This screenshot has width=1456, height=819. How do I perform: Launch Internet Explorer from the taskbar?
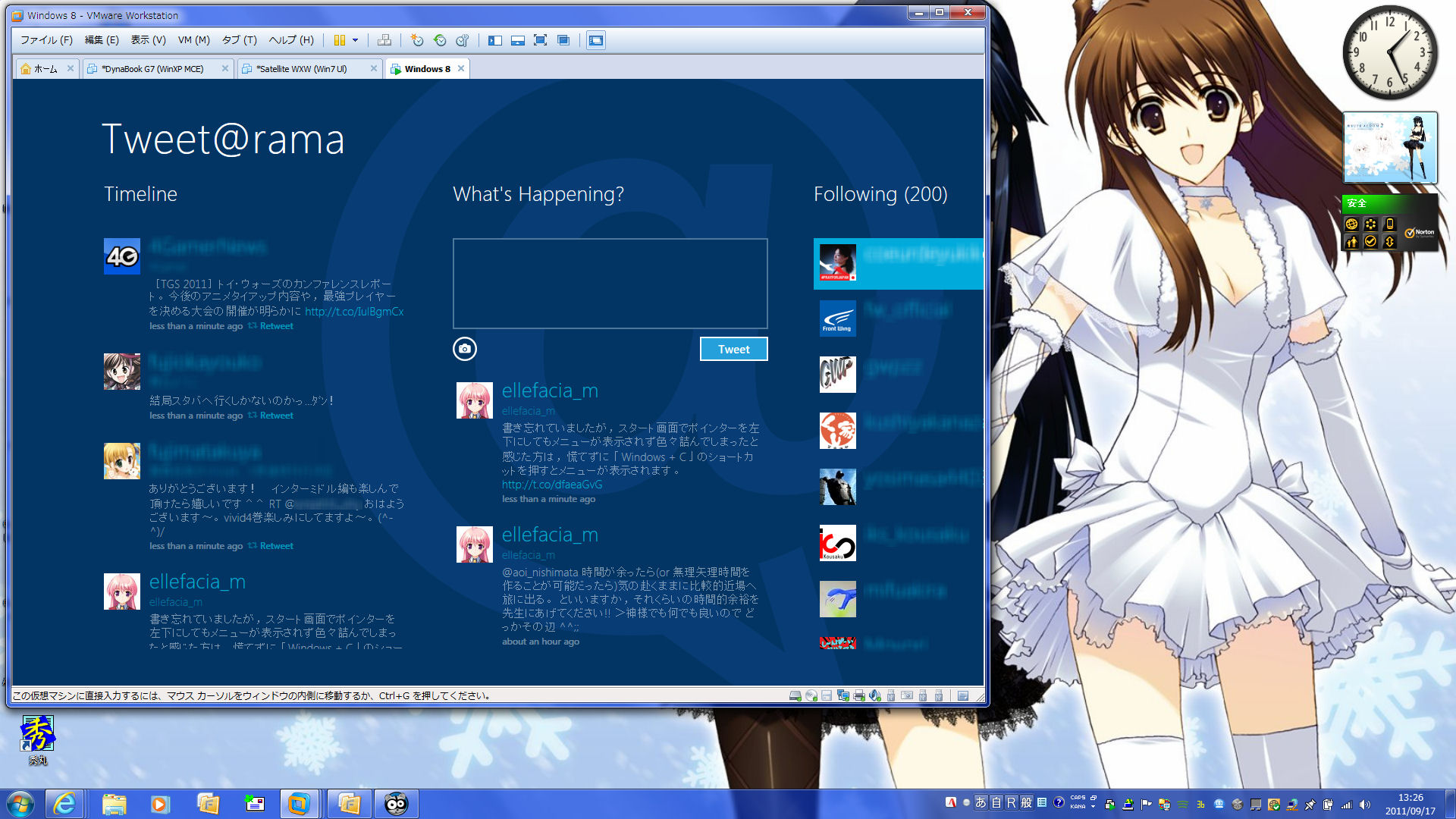pyautogui.click(x=64, y=804)
